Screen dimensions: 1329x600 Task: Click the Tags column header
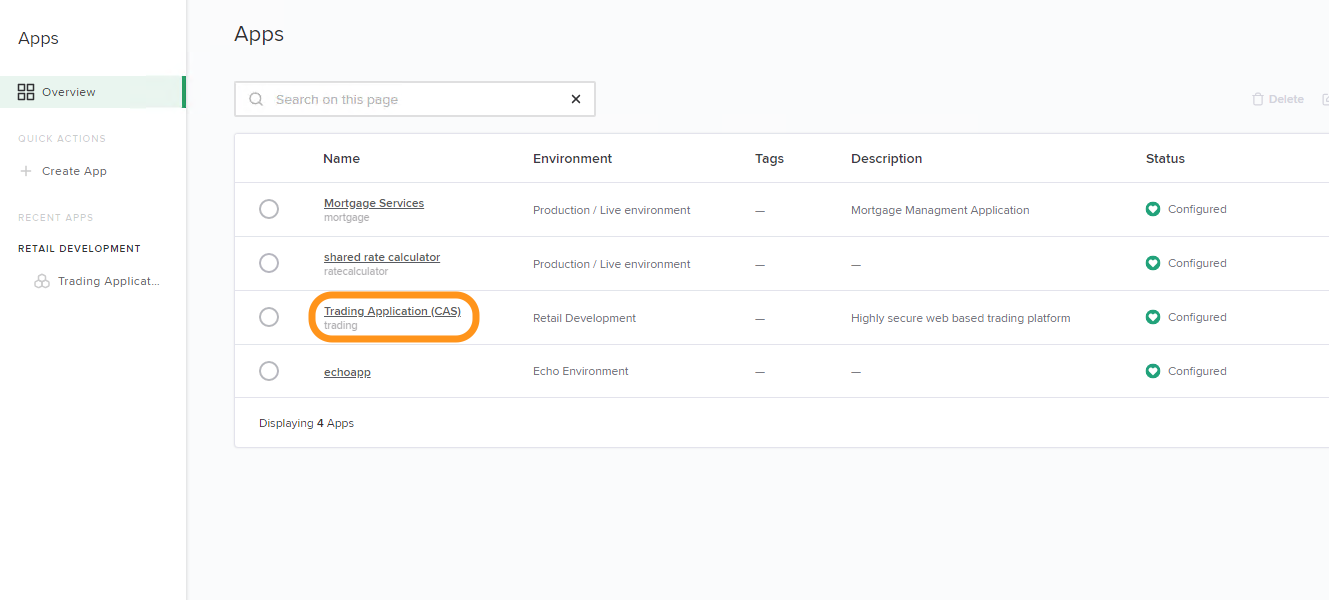point(769,158)
